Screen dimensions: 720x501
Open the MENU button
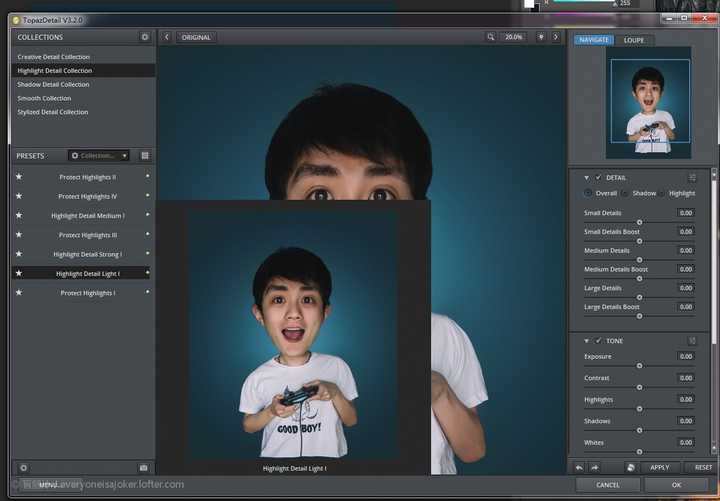(48, 485)
